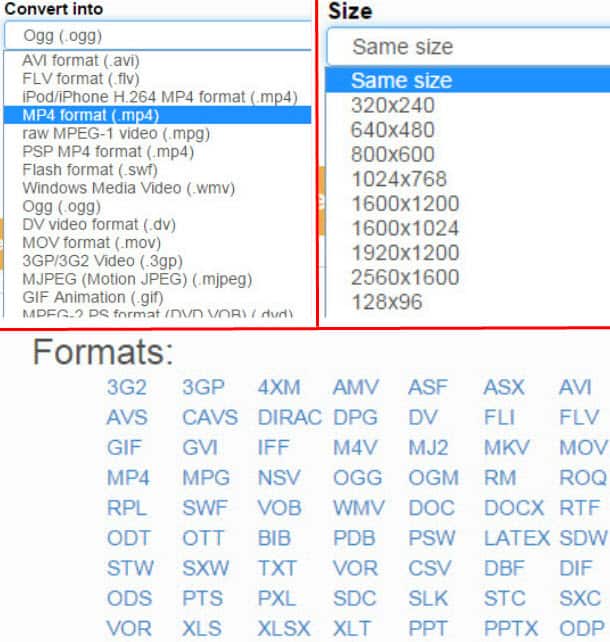Screen dimensions: 610x642
Task: Visit the MOV format link
Action: pos(584,448)
